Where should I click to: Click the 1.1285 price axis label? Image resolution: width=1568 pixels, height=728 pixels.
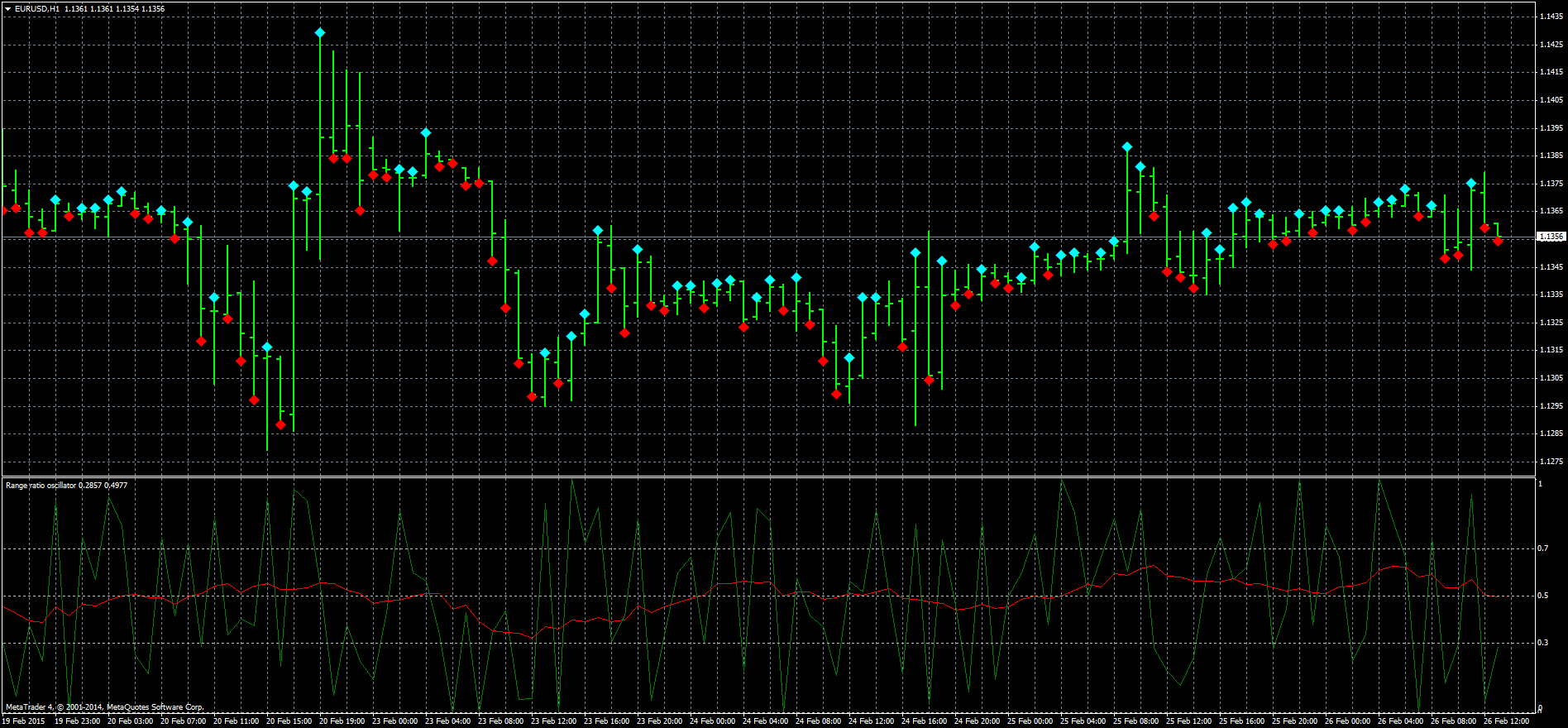coord(1551,433)
